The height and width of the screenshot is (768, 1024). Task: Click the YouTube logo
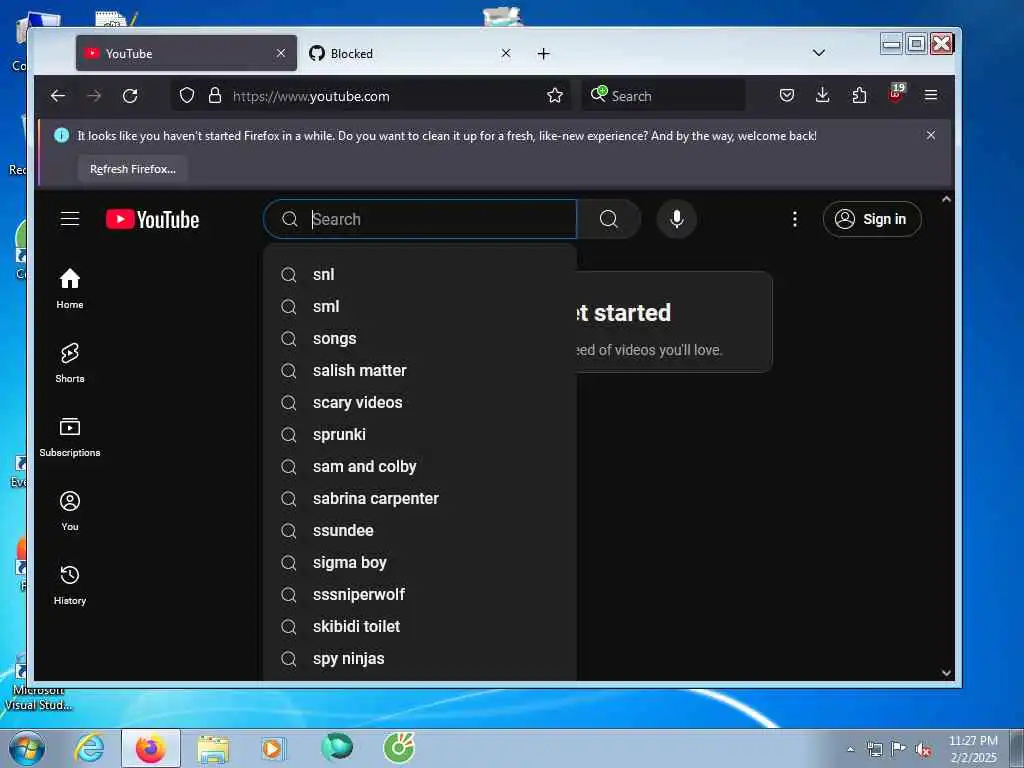pyautogui.click(x=152, y=219)
